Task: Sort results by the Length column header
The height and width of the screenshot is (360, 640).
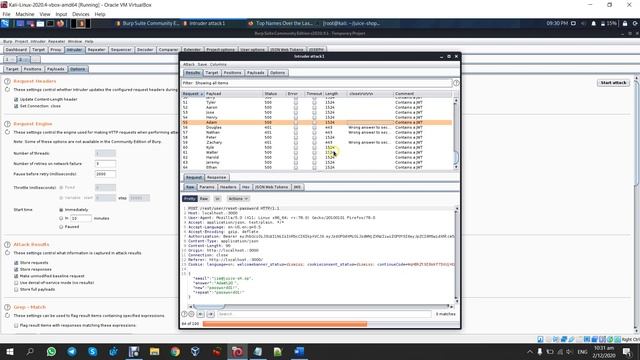Action: (x=335, y=94)
